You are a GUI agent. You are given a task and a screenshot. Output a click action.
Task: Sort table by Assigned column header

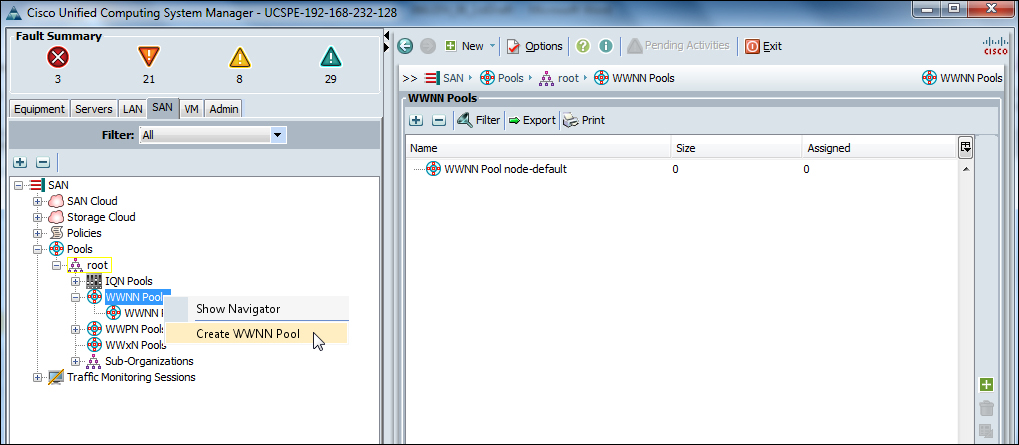[x=879, y=148]
